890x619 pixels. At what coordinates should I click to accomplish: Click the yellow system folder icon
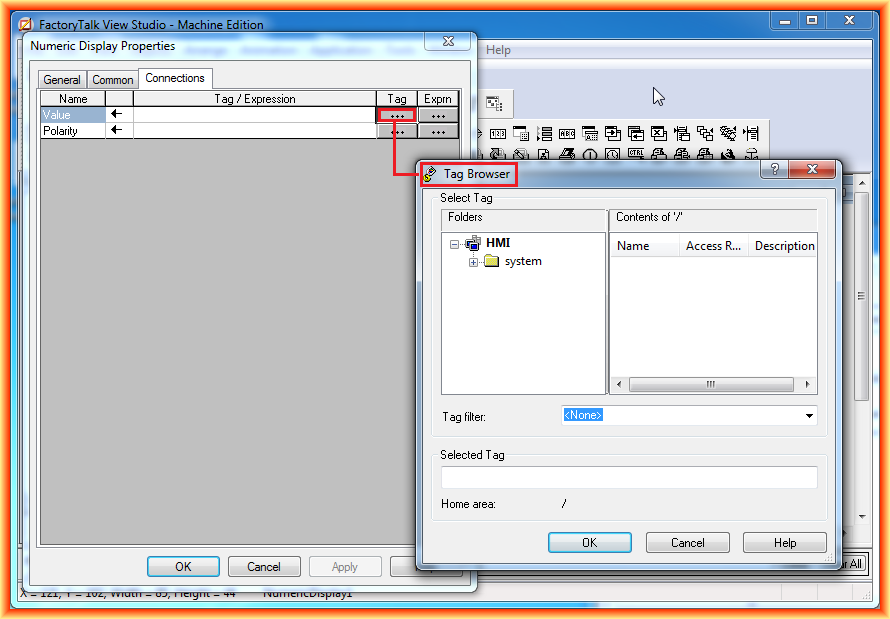(x=492, y=261)
